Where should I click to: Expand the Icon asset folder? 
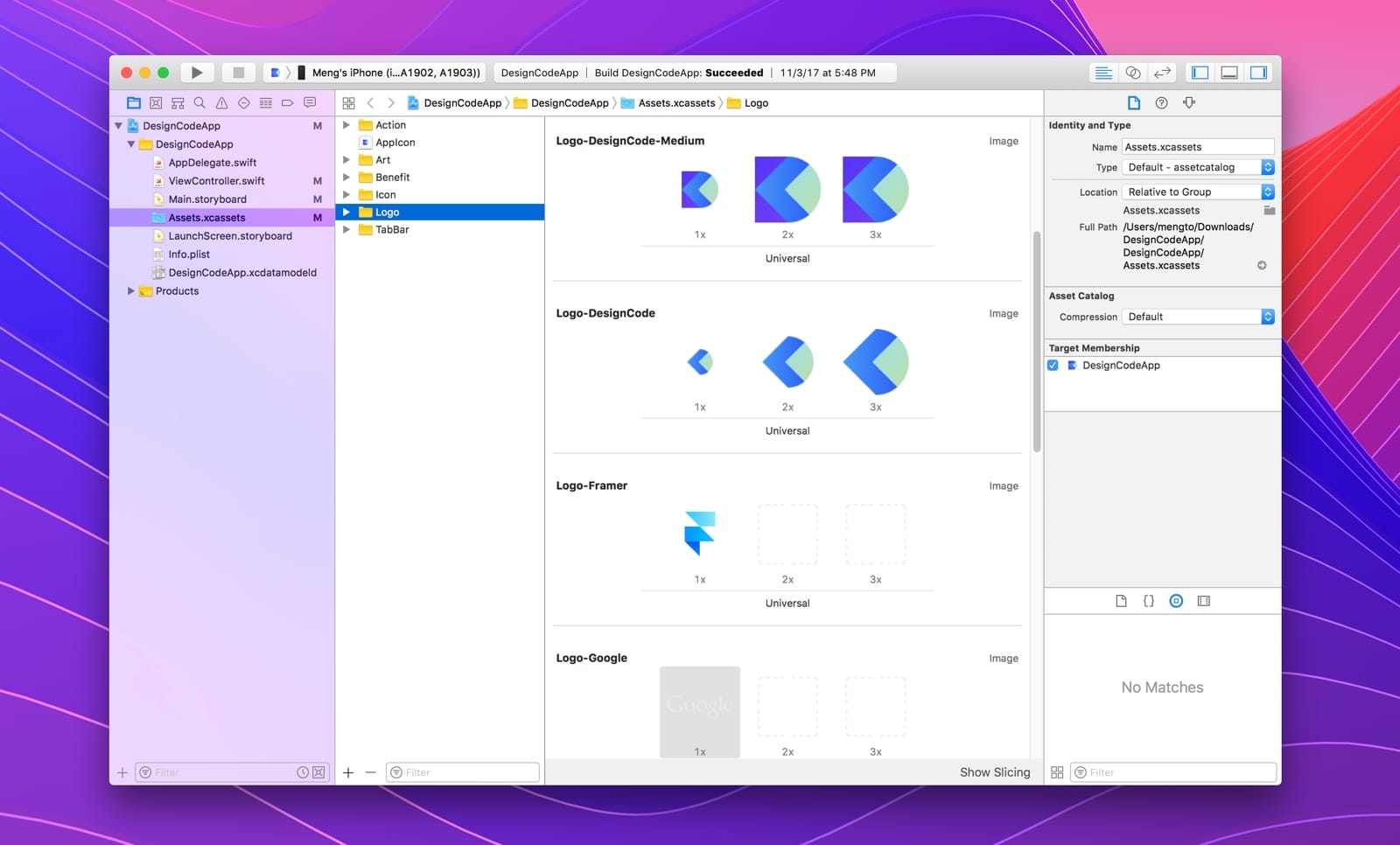tap(346, 195)
